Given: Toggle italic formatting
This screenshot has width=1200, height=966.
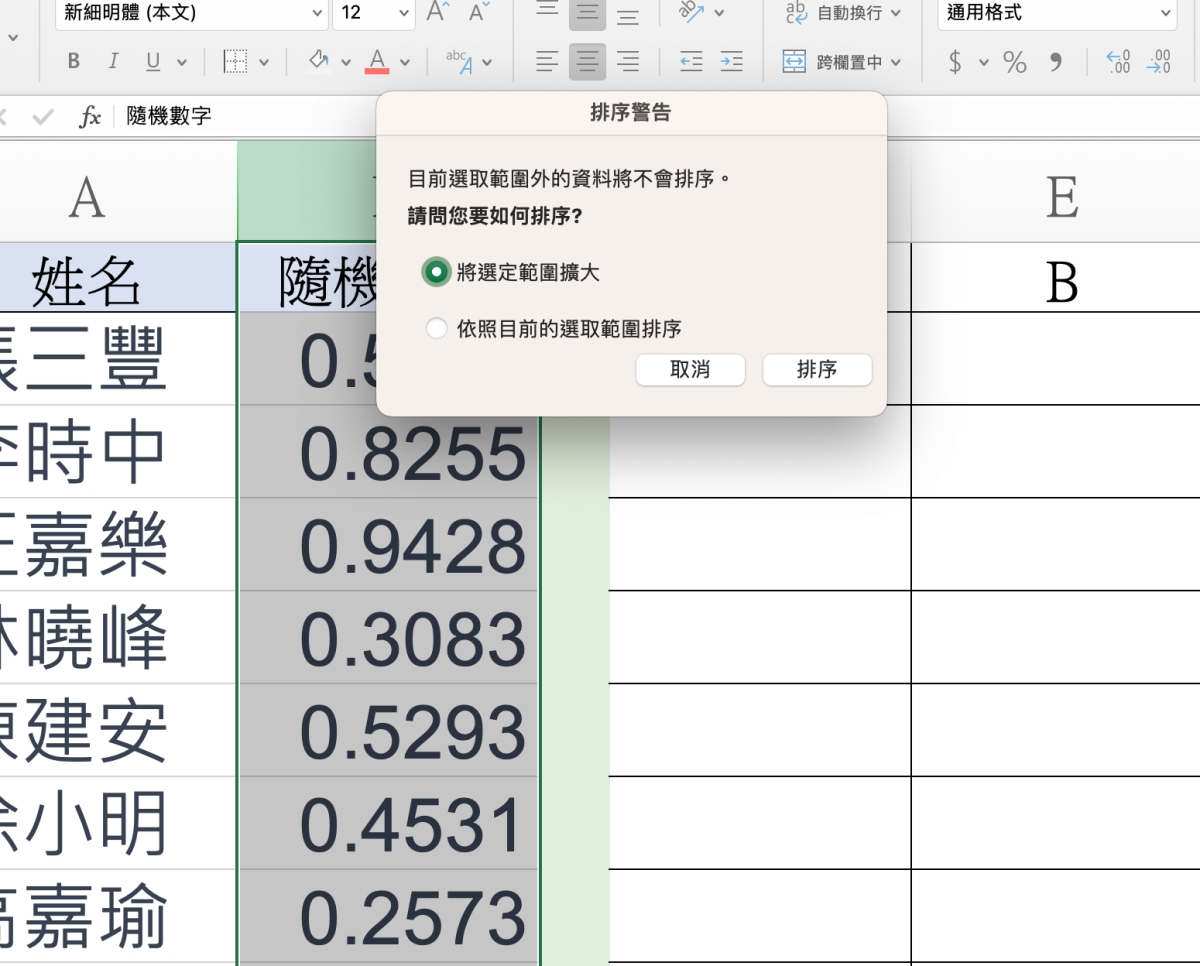Looking at the screenshot, I should pos(113,62).
